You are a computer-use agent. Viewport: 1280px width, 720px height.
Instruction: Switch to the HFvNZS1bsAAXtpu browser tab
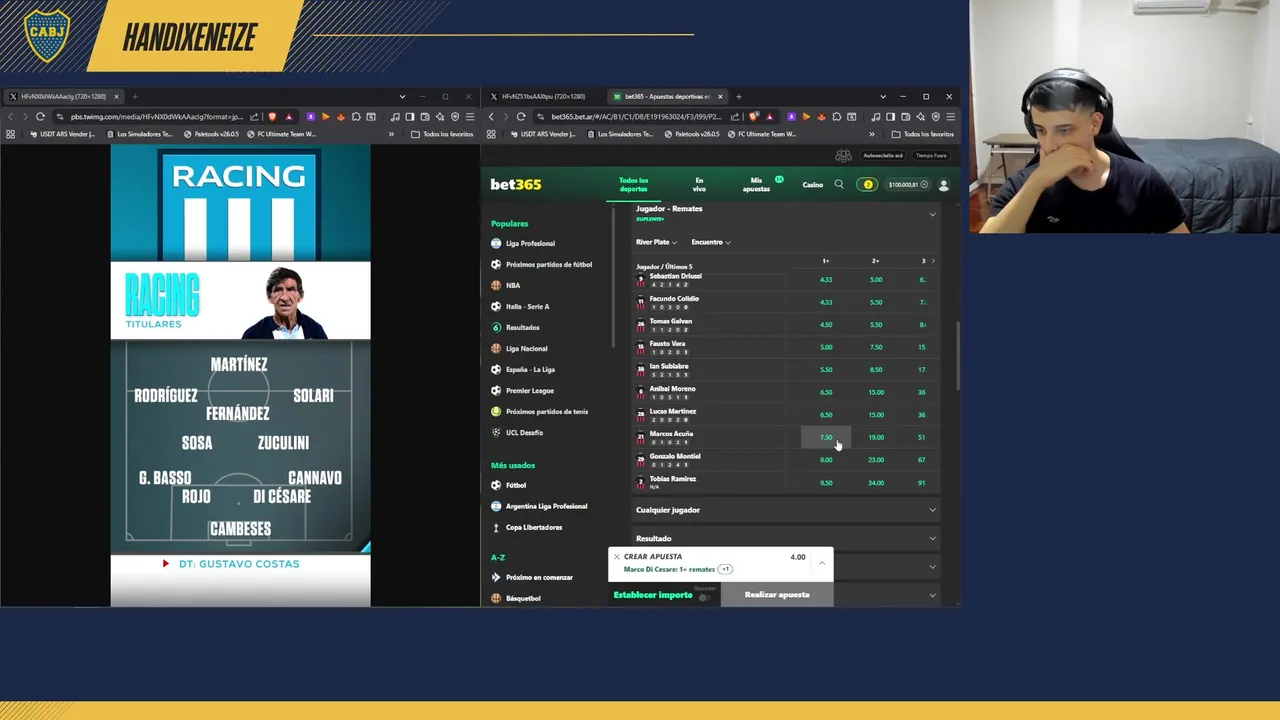click(x=545, y=97)
